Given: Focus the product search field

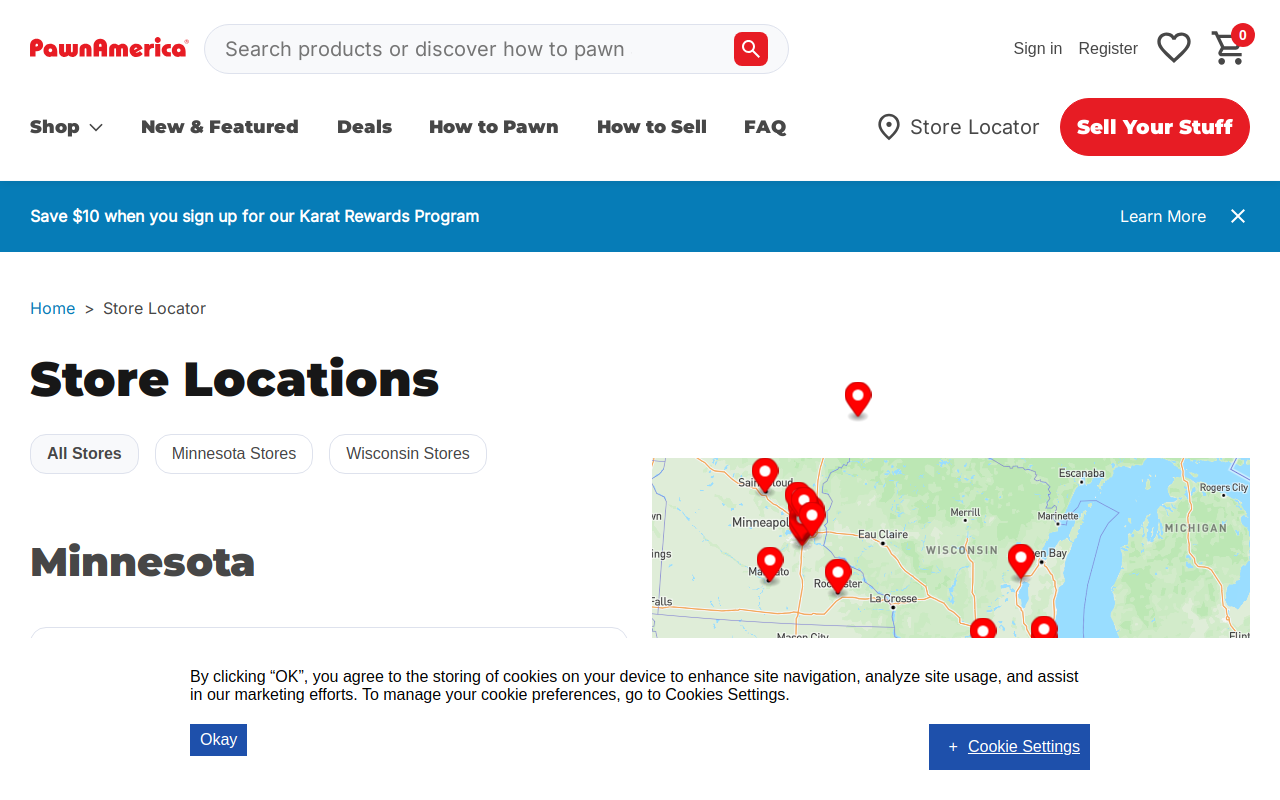Looking at the screenshot, I should coord(470,49).
